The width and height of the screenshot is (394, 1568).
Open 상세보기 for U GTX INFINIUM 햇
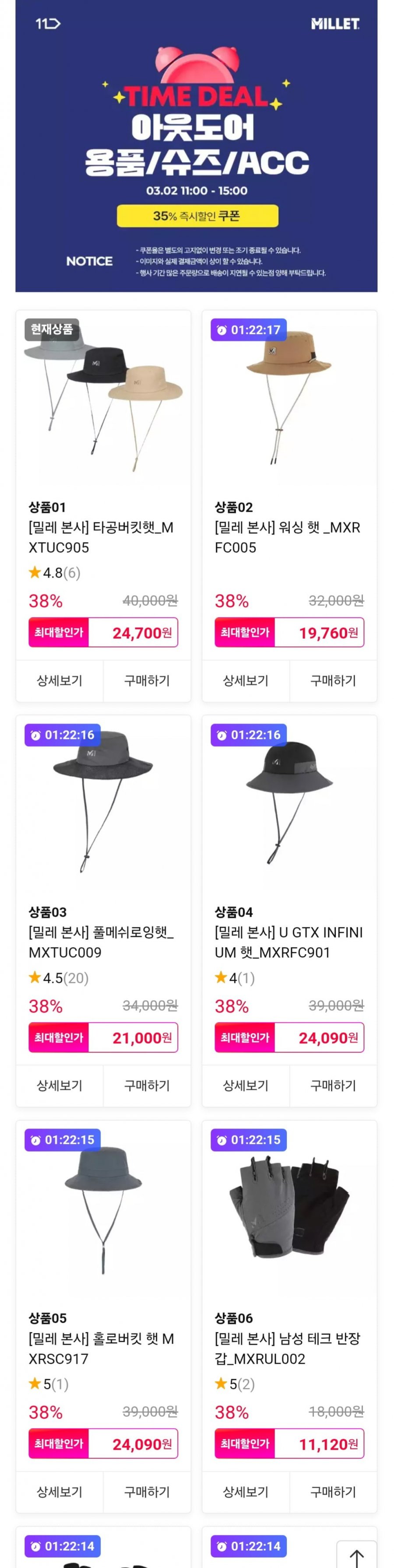[x=246, y=1085]
